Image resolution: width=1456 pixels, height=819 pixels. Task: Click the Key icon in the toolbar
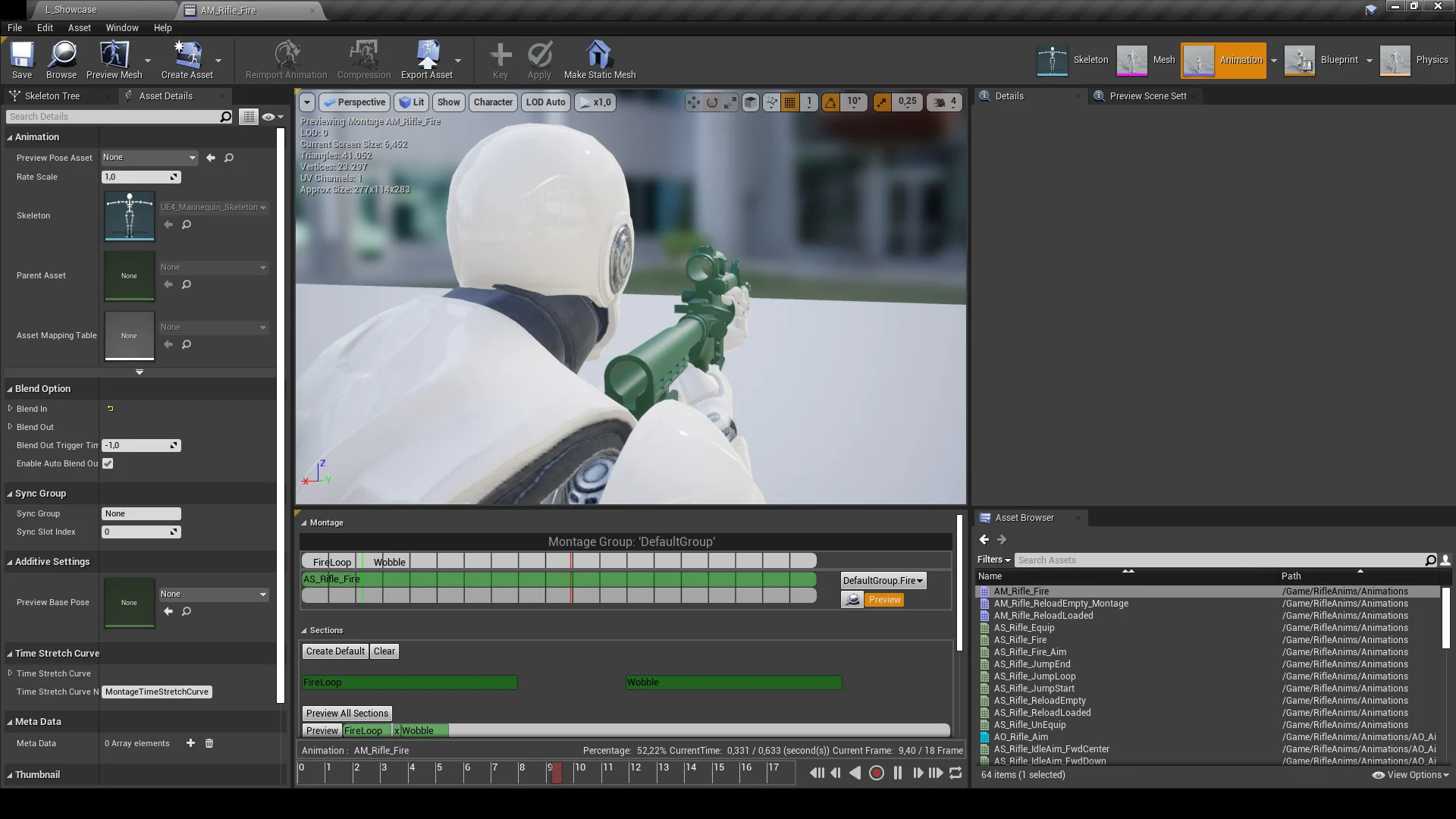500,60
